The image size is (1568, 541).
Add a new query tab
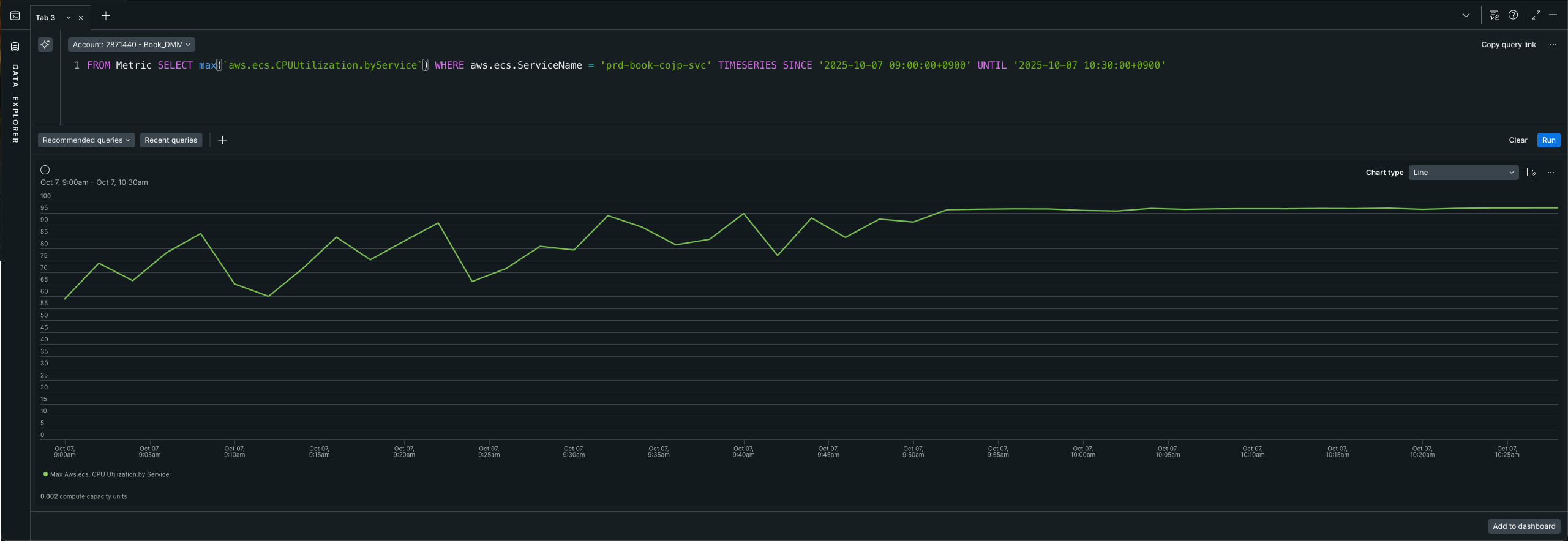[x=106, y=16]
